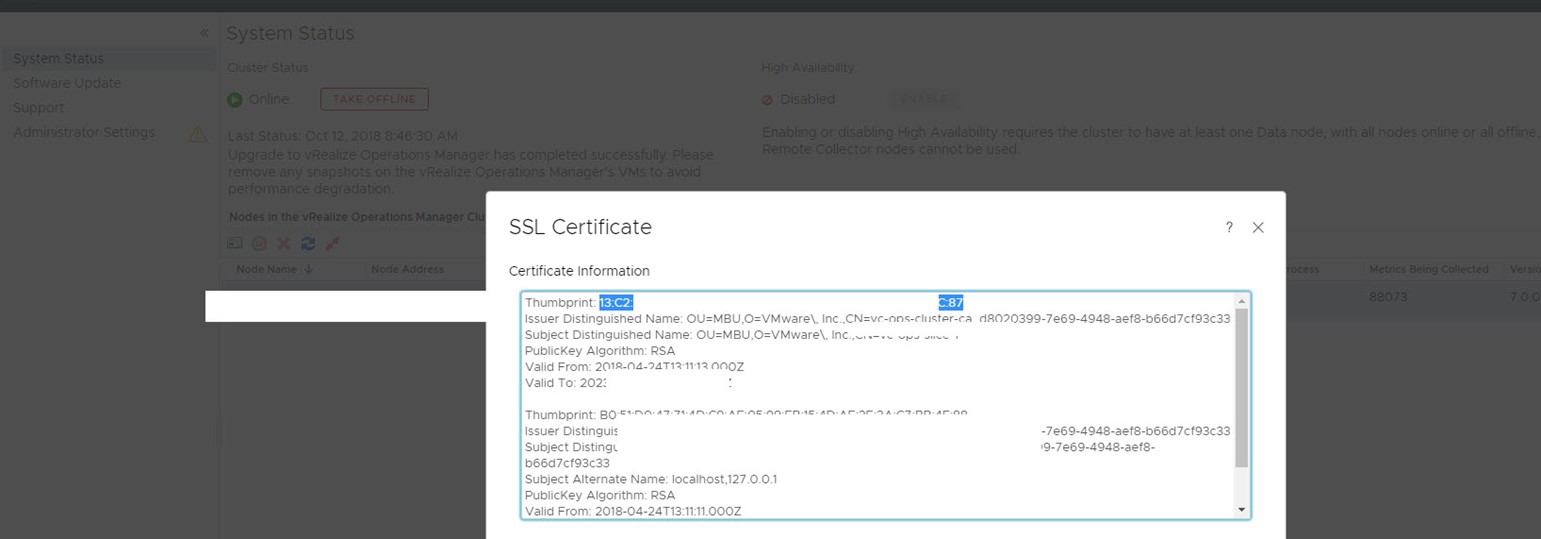The width and height of the screenshot is (1541, 539).
Task: Click the High Availability label
Action: pyautogui.click(x=808, y=68)
